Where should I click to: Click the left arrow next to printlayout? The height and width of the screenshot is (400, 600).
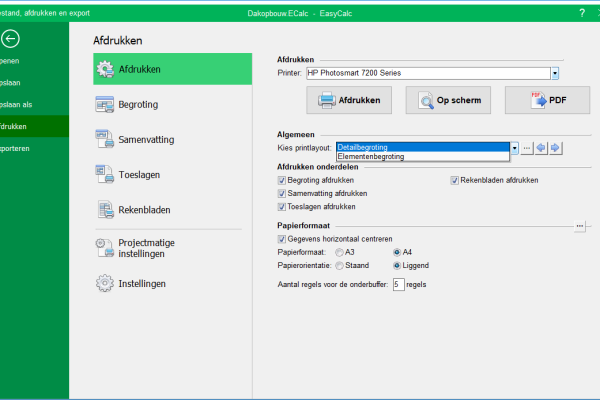coord(541,148)
